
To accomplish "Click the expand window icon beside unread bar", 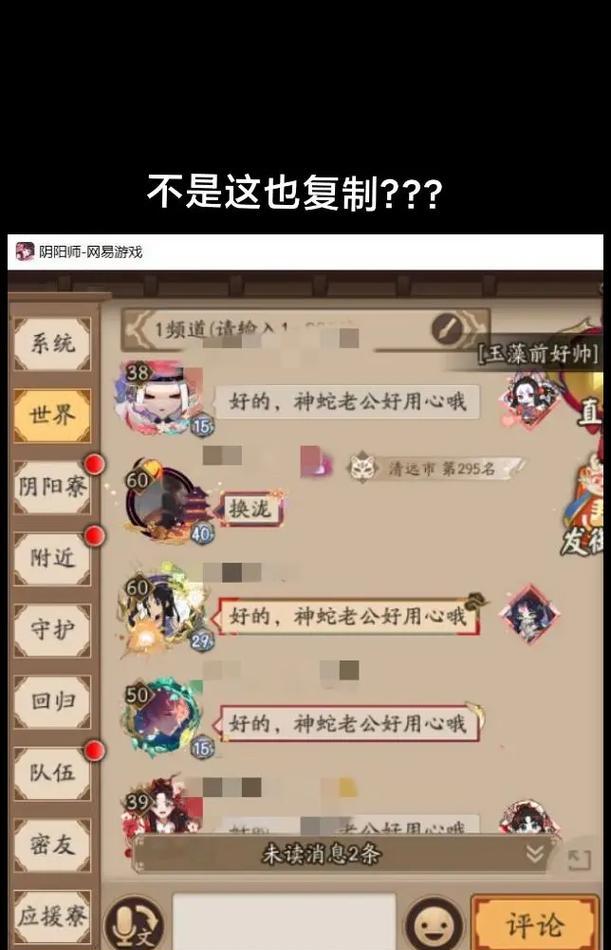I will (x=578, y=859).
